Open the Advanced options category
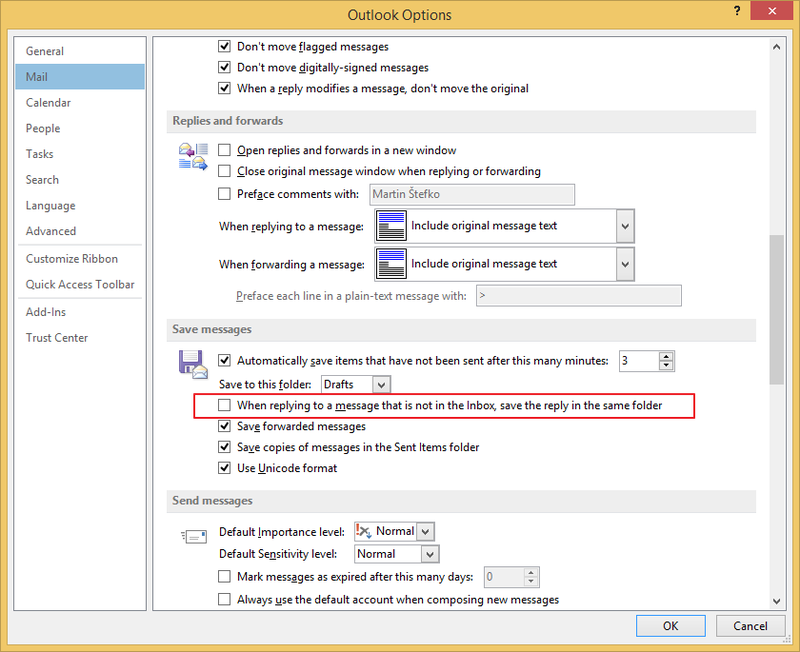Screen dimensions: 800x652 pyautogui.click(x=80, y=231)
